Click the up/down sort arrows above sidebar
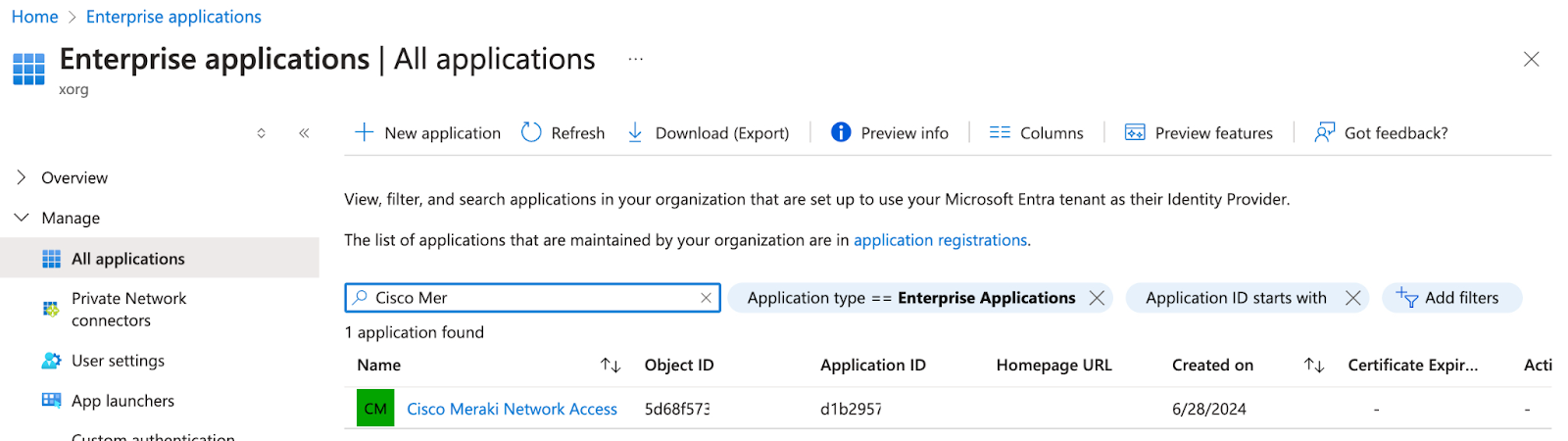Viewport: 1568px width, 441px height. (261, 133)
